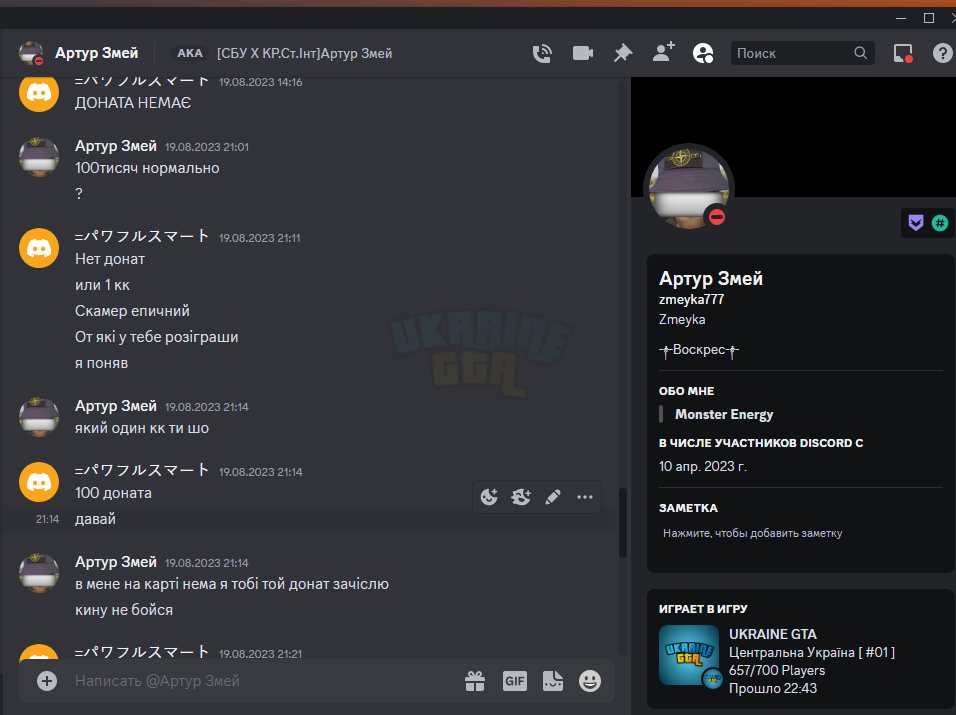Start a voice call with Артур Змей

[542, 54]
